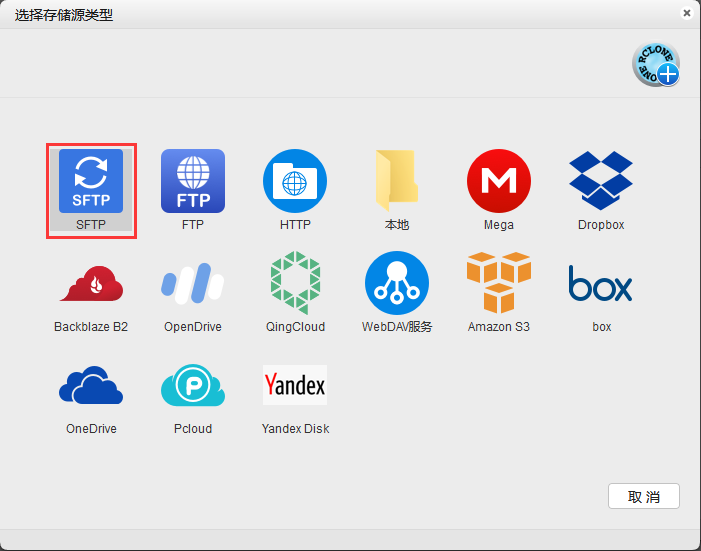The width and height of the screenshot is (701, 551).
Task: Choose the WebDAV服务 icon
Action: (397, 283)
